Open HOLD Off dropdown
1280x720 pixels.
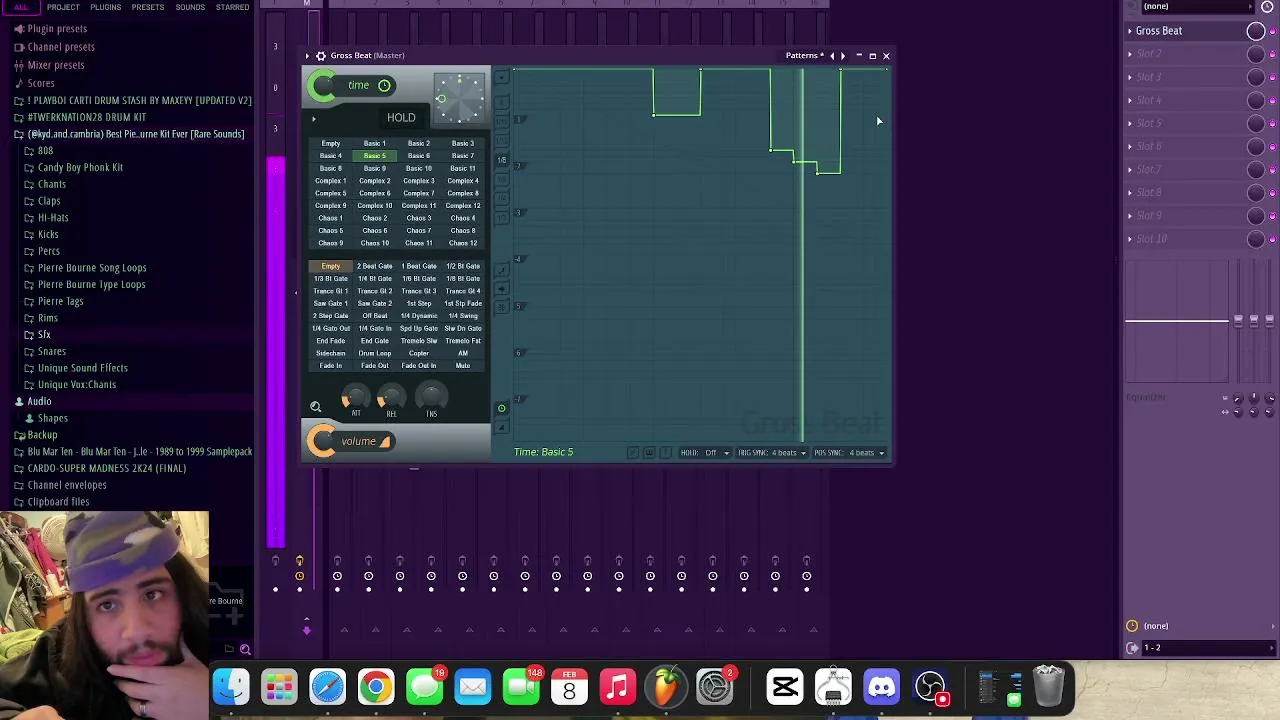click(x=704, y=453)
